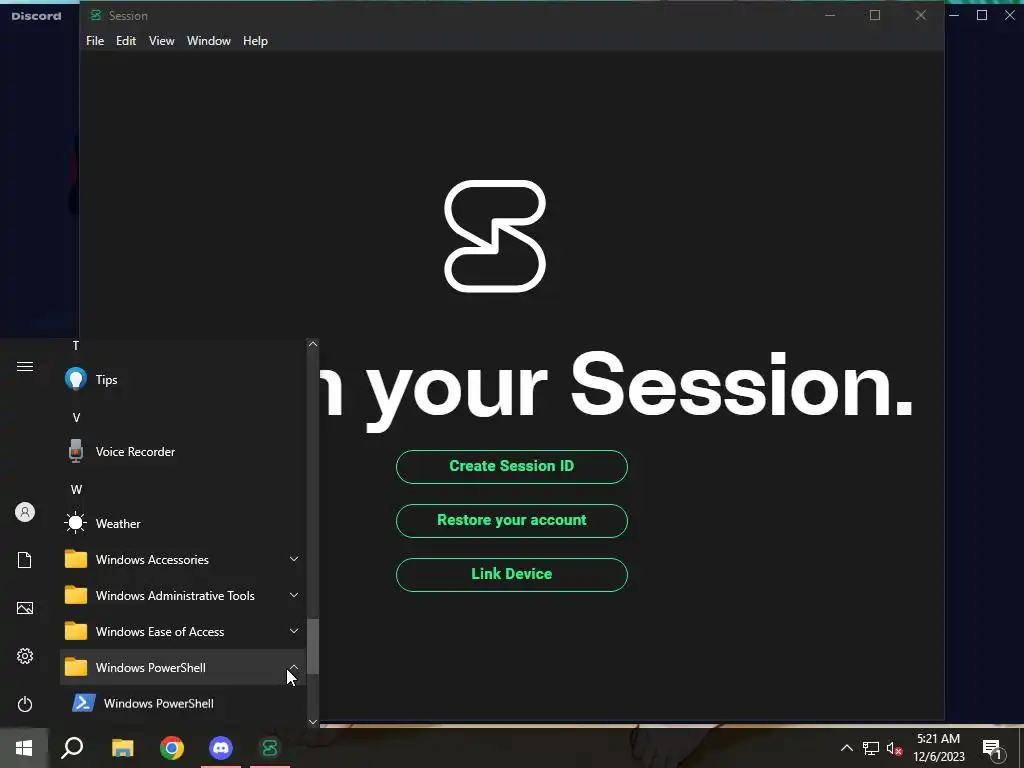Viewport: 1024px width, 768px height.
Task: Open the Windows Accessories folder
Action: 182,560
